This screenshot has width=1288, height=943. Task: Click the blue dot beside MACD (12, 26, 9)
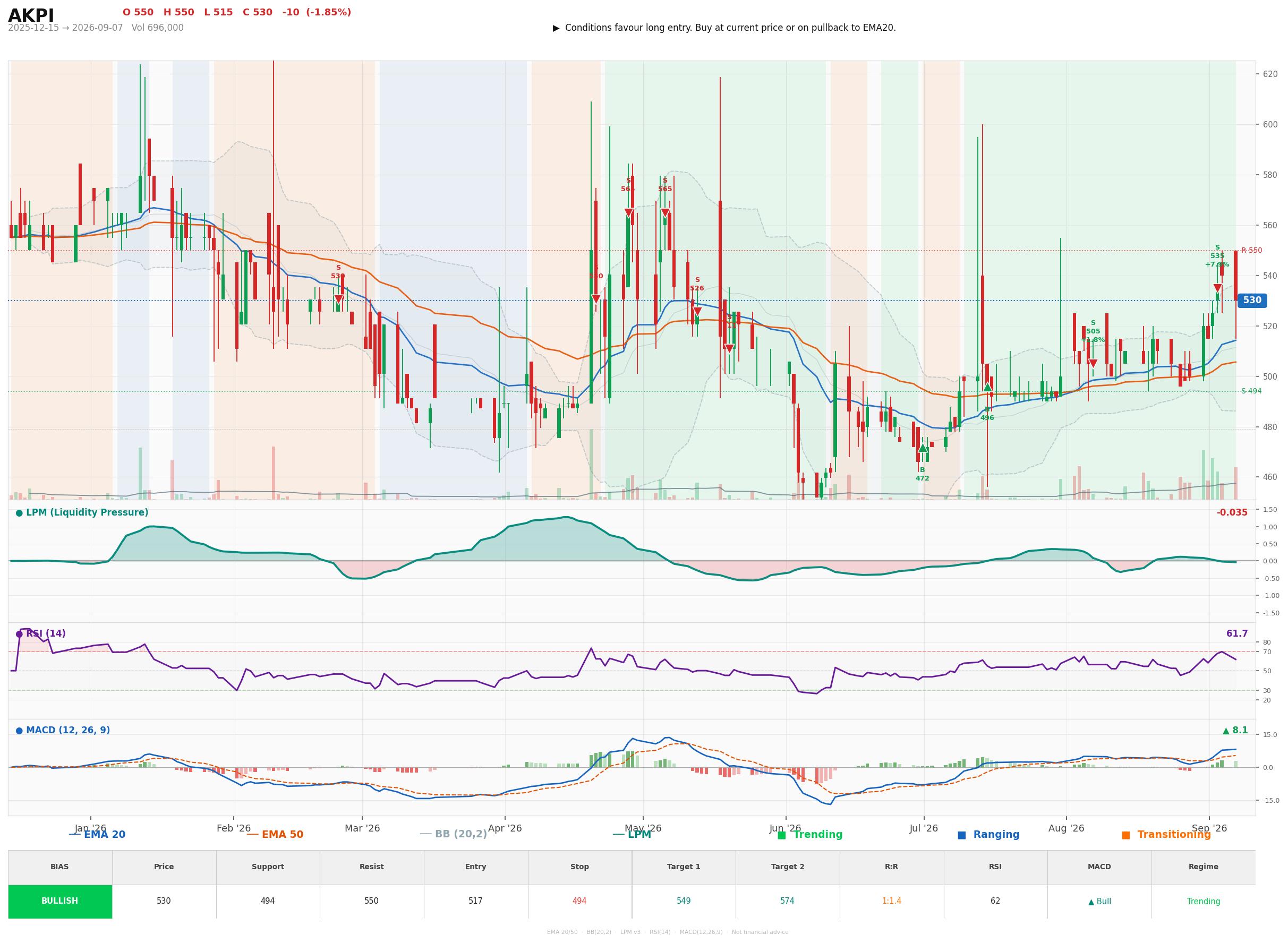pyautogui.click(x=19, y=731)
